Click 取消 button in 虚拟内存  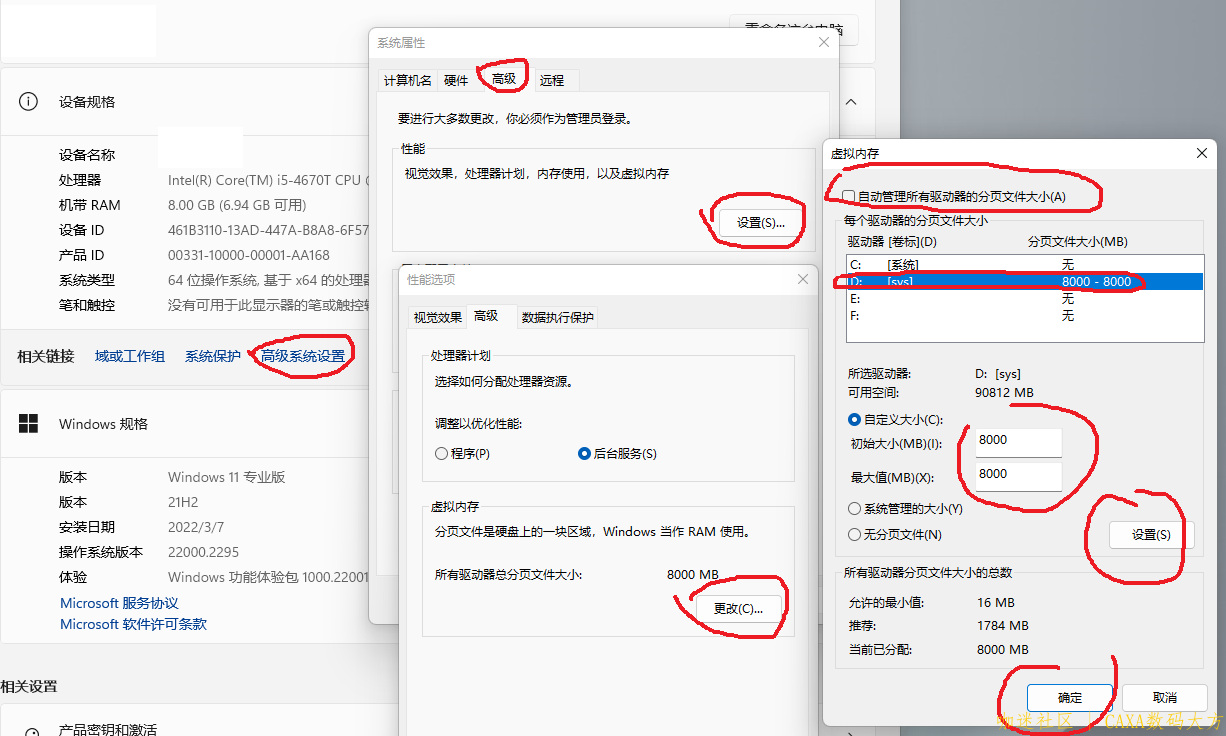click(1164, 697)
